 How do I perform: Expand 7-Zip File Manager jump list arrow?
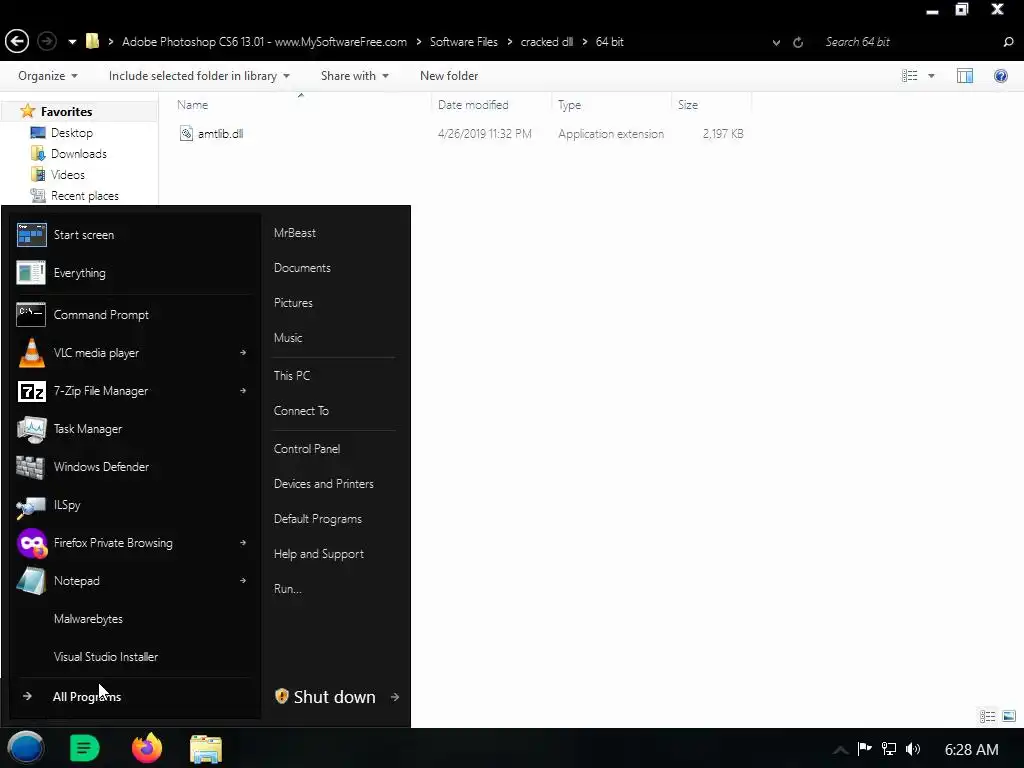243,391
